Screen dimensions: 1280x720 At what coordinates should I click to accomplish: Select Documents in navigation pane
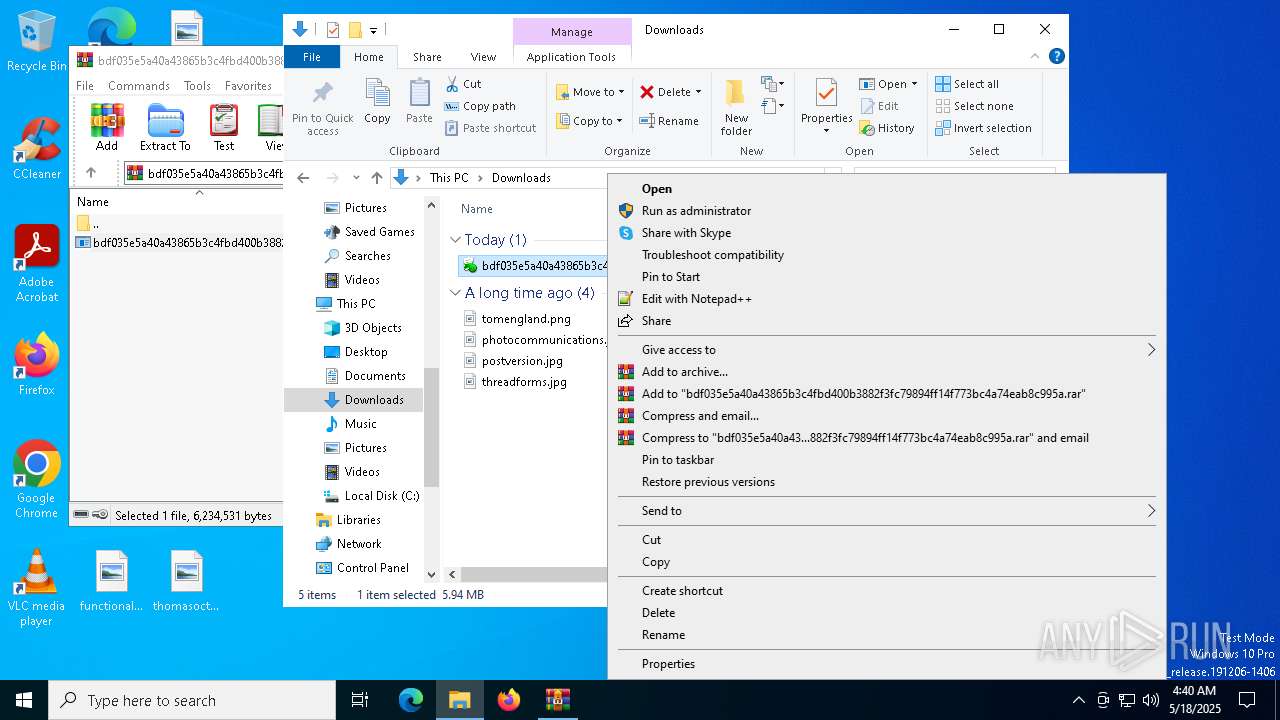click(364, 376)
